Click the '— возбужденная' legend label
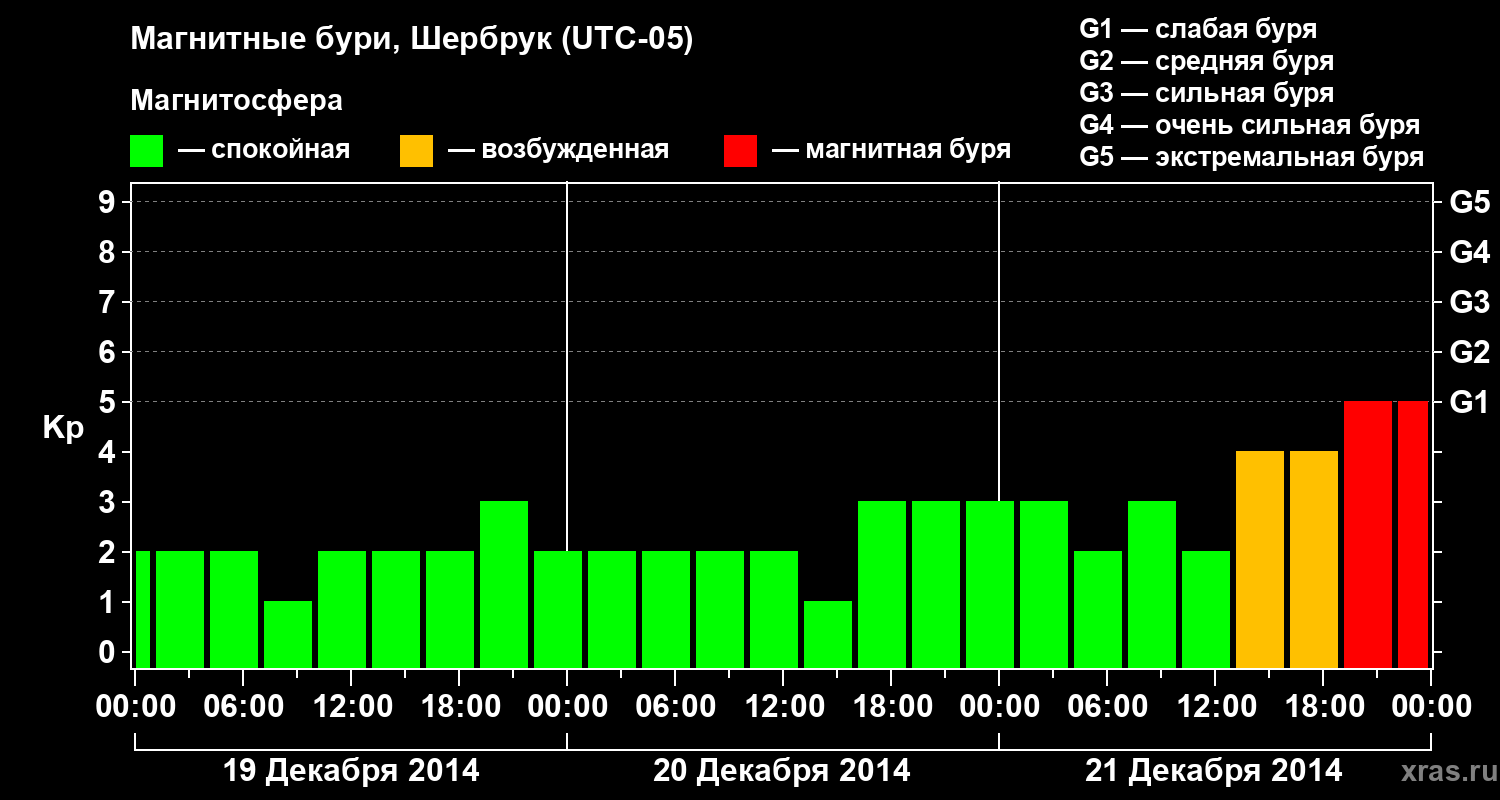 coord(558,150)
